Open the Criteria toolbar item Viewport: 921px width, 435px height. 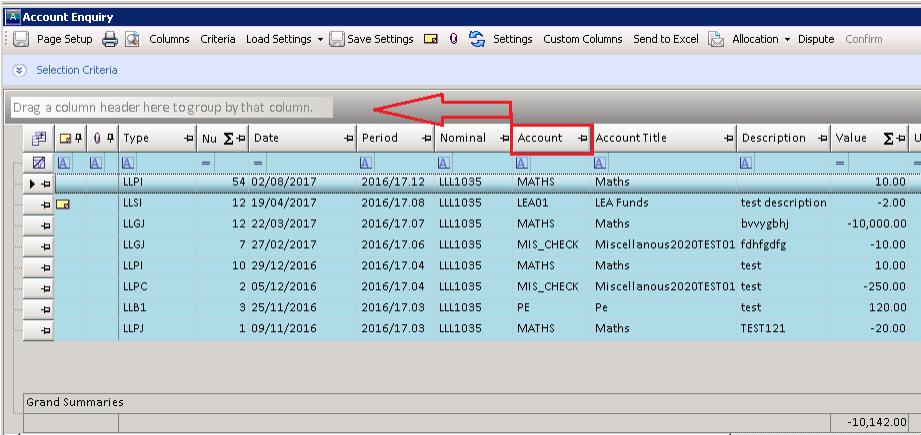click(218, 39)
